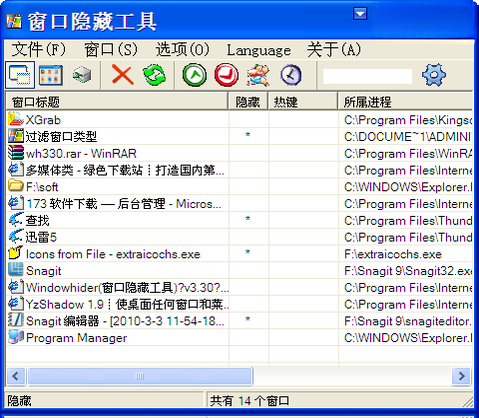Click the WinRAR books icon

point(16,153)
